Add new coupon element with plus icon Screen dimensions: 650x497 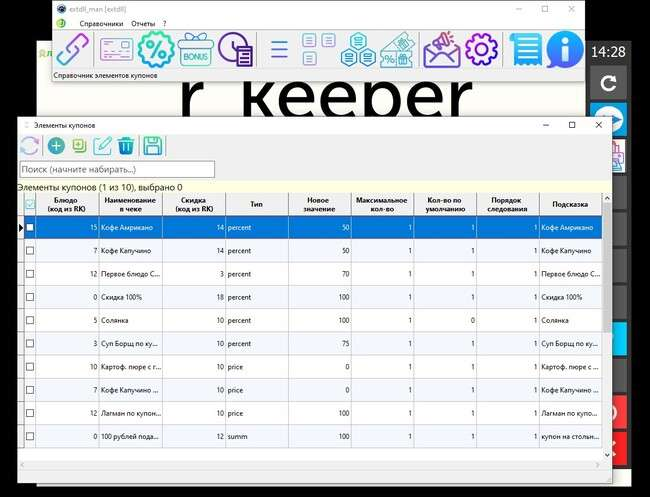coord(56,146)
